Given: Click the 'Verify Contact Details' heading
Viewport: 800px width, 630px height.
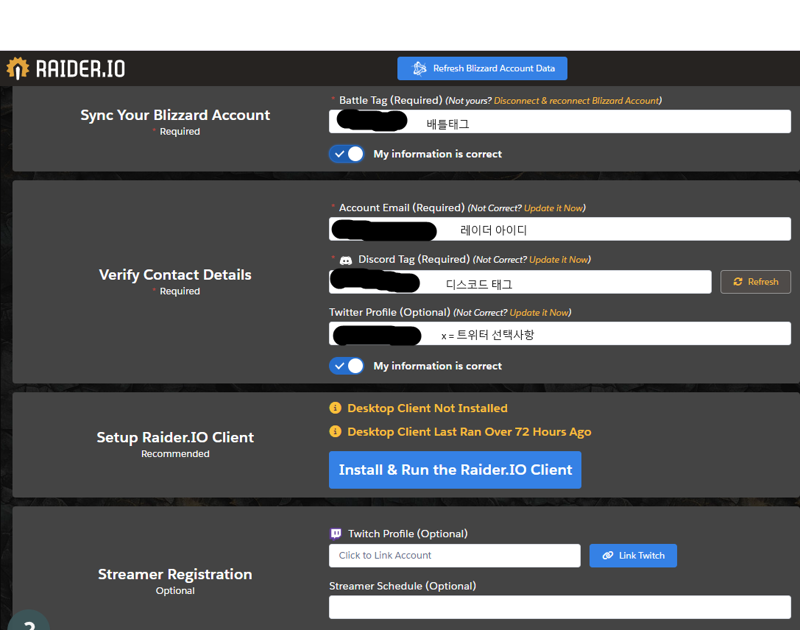Looking at the screenshot, I should [x=175, y=275].
